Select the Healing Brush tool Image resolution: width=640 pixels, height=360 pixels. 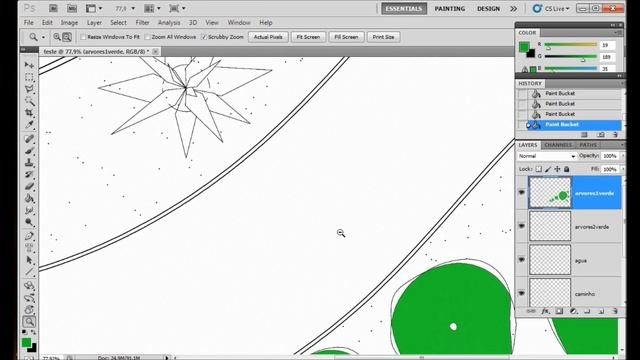tap(29, 139)
